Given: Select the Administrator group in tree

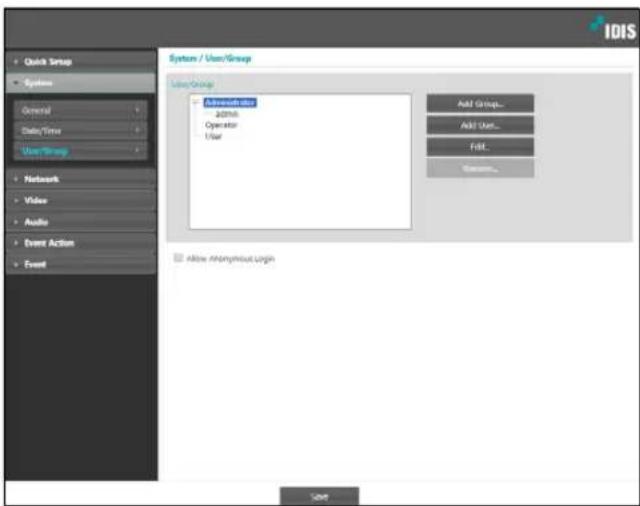Looking at the screenshot, I should click(230, 102).
